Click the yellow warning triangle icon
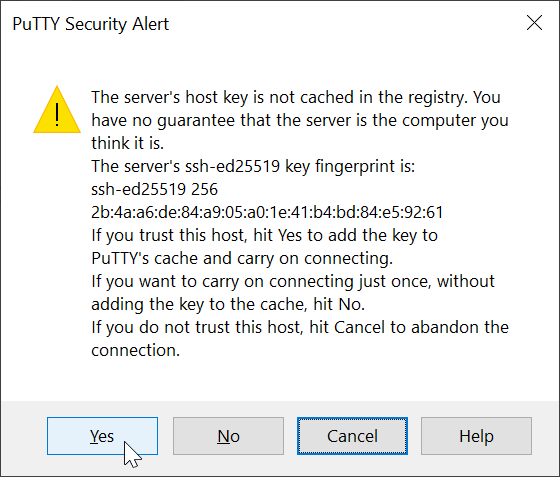 tap(57, 110)
